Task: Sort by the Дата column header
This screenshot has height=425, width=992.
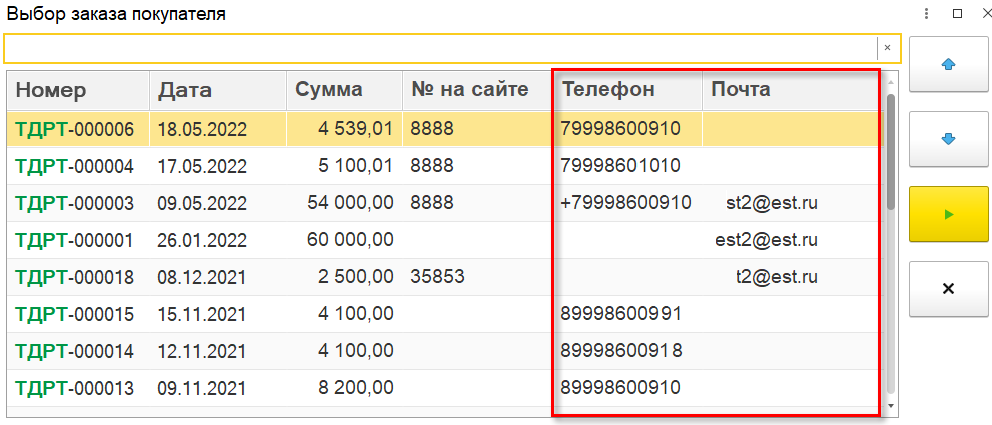Action: (x=185, y=90)
